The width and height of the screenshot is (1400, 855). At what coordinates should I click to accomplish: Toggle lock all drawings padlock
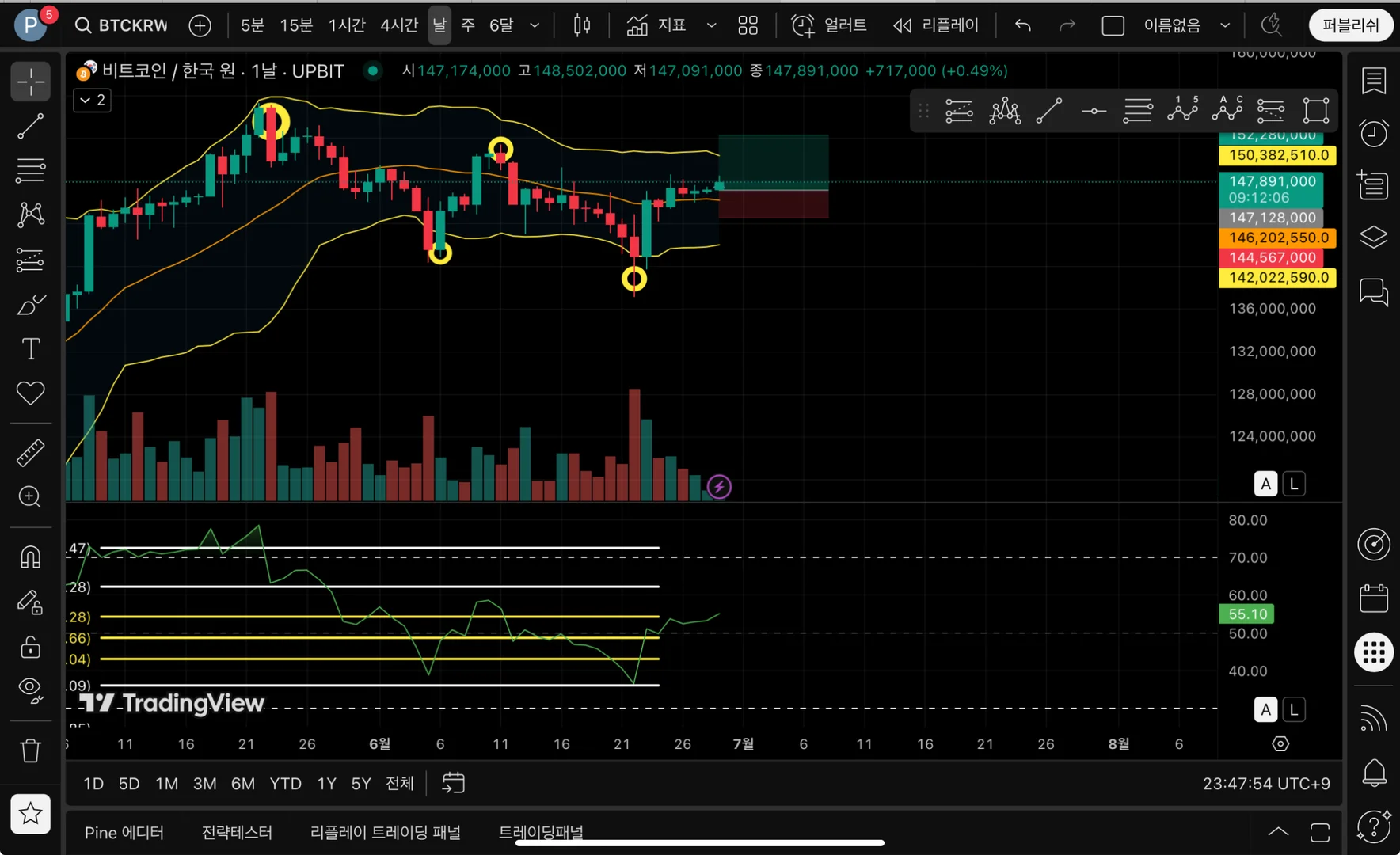pos(30,647)
